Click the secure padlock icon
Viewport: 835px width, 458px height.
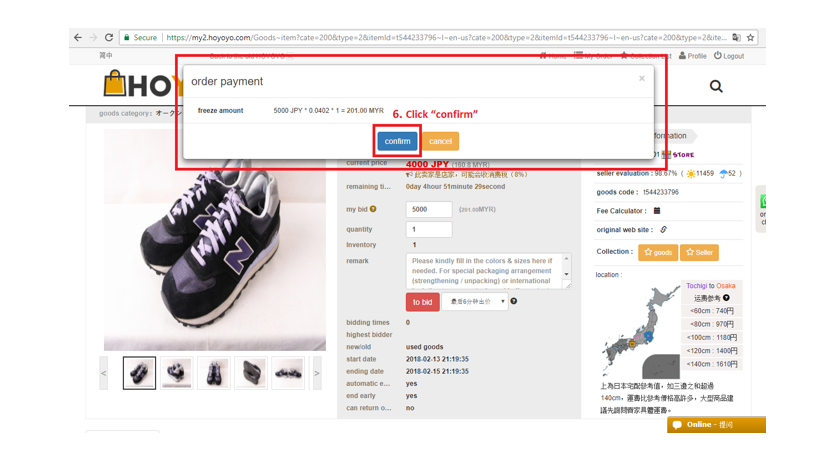coord(127,37)
